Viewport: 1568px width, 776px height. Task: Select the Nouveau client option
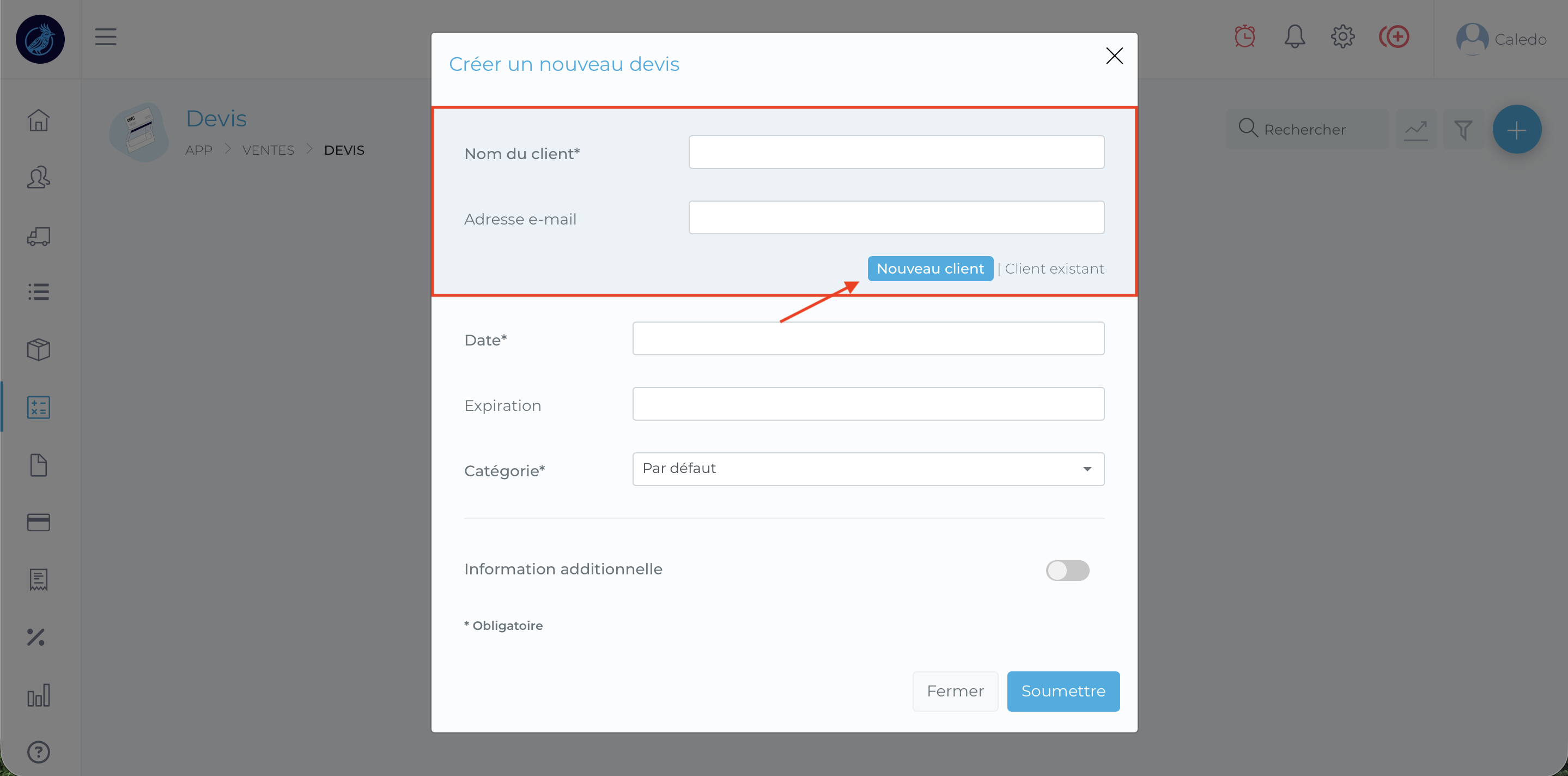929,269
